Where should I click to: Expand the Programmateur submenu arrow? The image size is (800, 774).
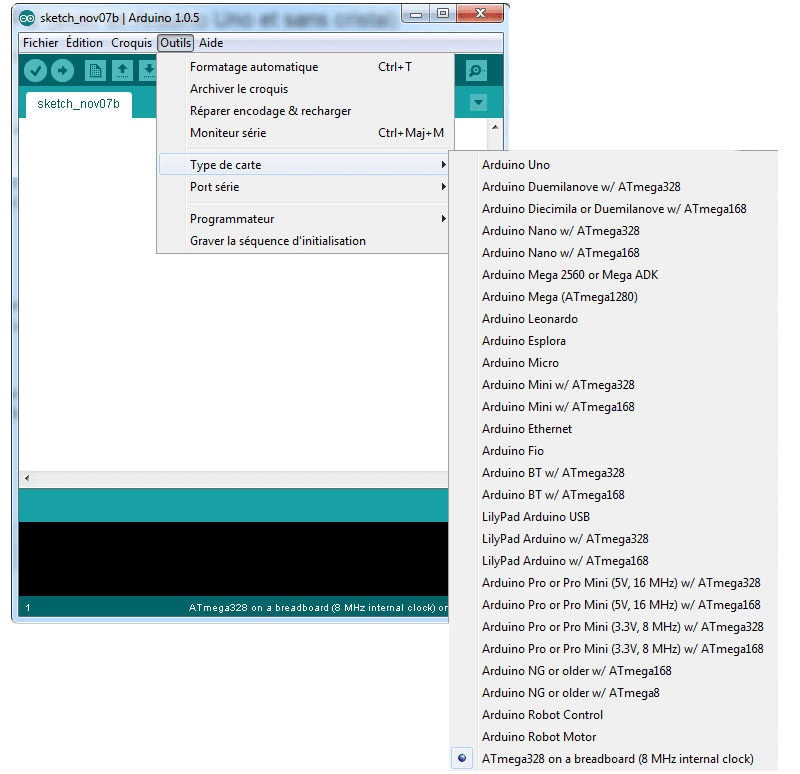point(443,219)
